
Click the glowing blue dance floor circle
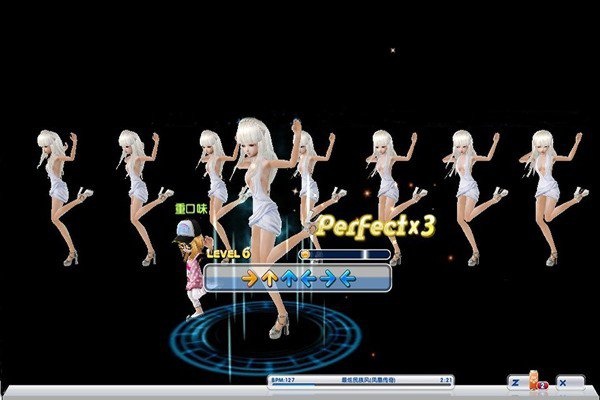266,337
